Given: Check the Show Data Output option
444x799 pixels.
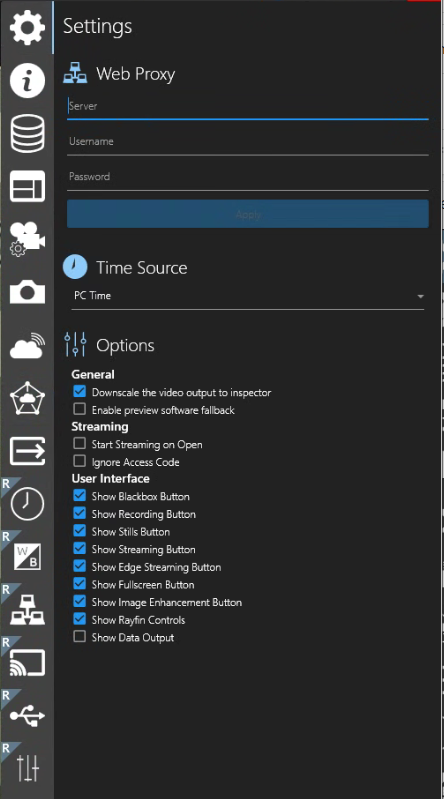Looking at the screenshot, I should tap(79, 637).
